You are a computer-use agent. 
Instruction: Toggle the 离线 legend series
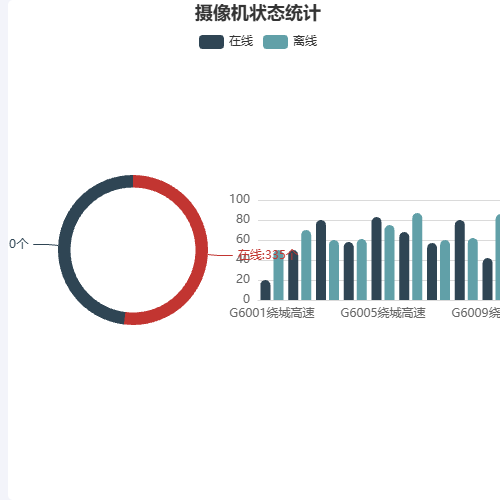pyautogui.click(x=290, y=42)
